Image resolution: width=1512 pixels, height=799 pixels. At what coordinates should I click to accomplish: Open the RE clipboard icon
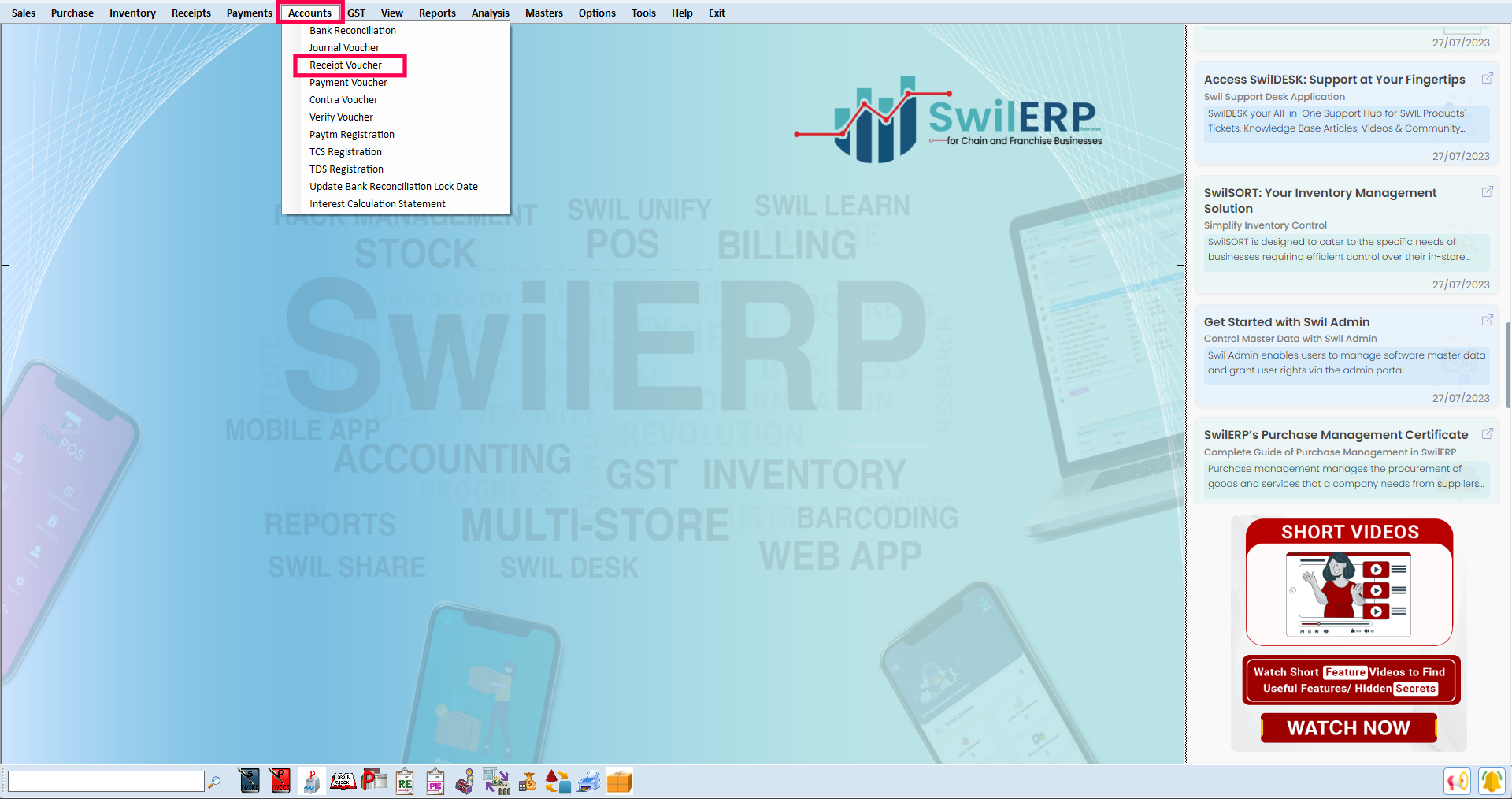tap(405, 781)
